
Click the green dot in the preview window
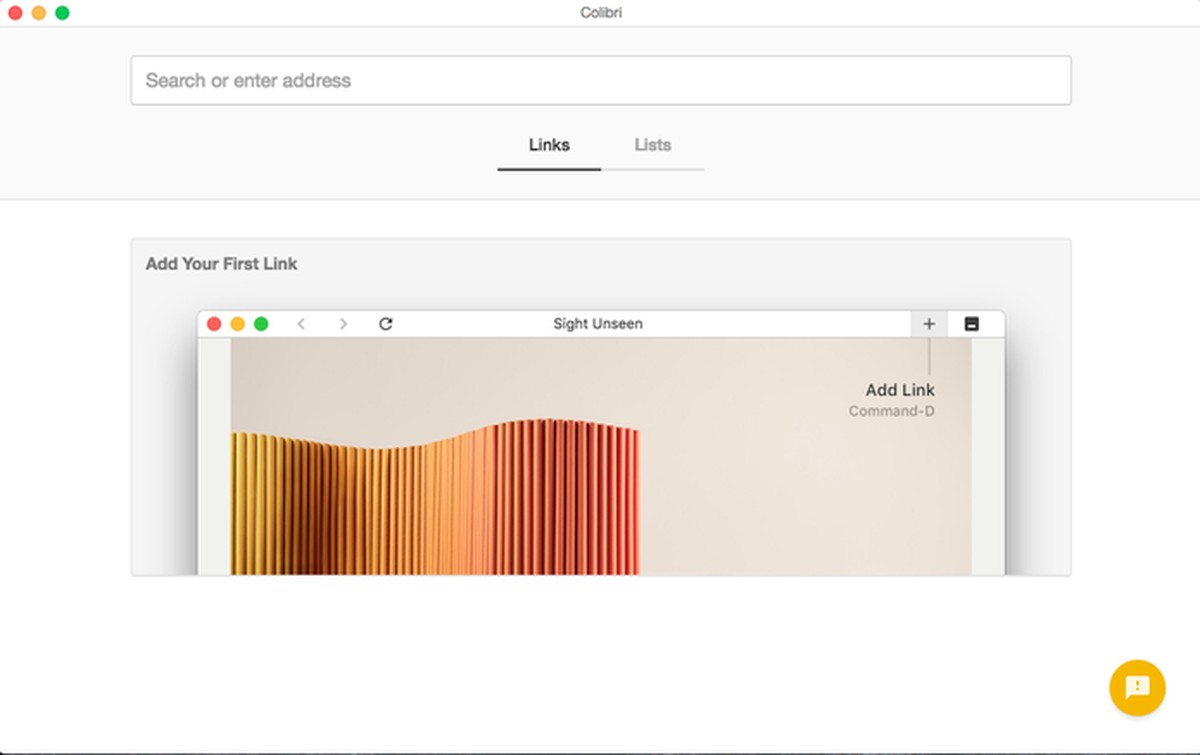pyautogui.click(x=261, y=324)
